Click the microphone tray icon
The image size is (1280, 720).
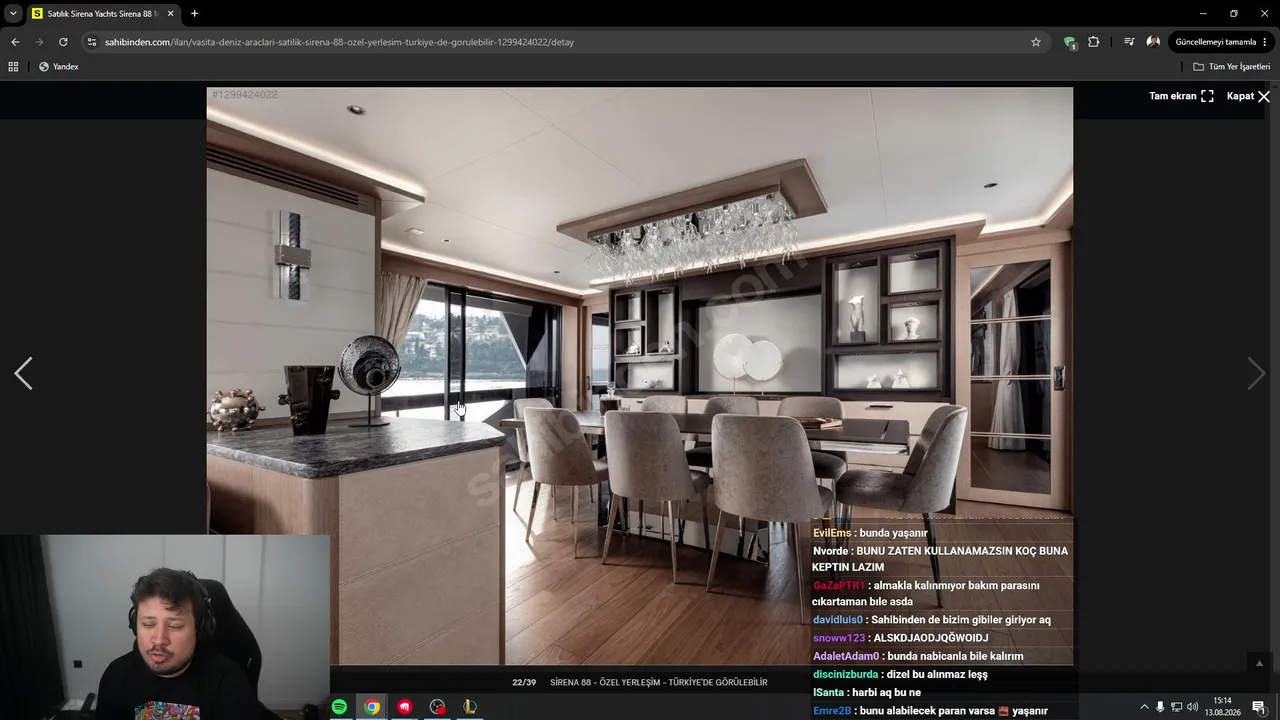tap(1160, 707)
